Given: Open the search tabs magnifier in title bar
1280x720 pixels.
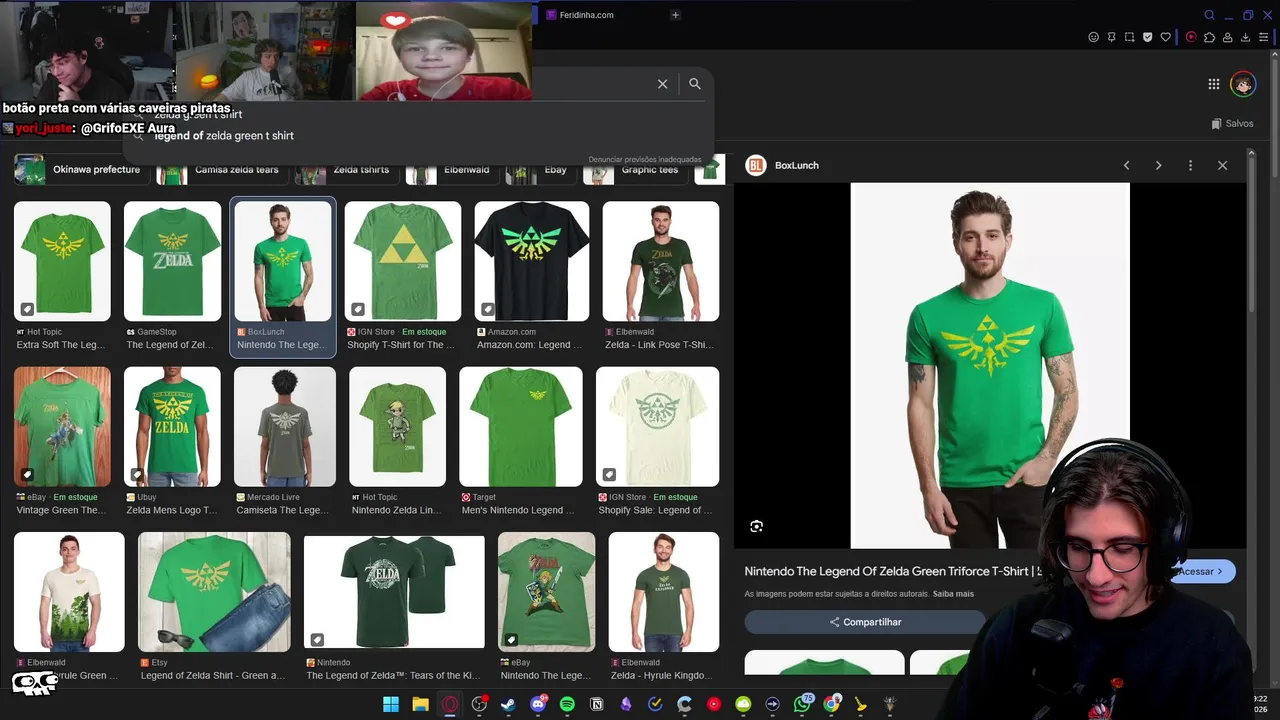Looking at the screenshot, I should tap(1209, 15).
